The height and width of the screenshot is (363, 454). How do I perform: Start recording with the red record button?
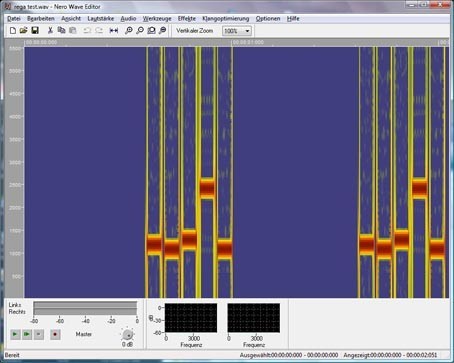coord(55,334)
